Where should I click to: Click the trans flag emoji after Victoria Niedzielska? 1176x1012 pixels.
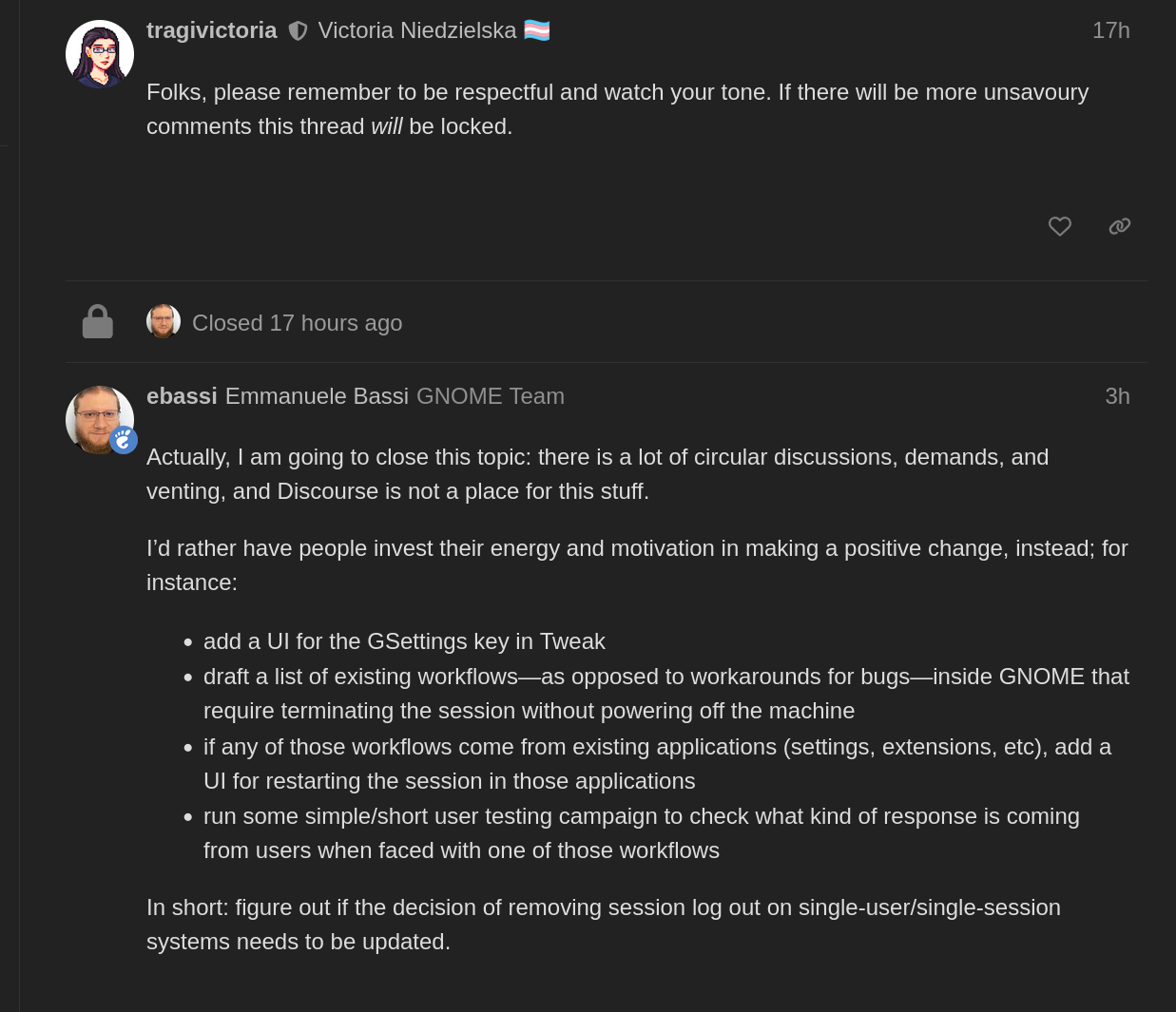(x=537, y=30)
